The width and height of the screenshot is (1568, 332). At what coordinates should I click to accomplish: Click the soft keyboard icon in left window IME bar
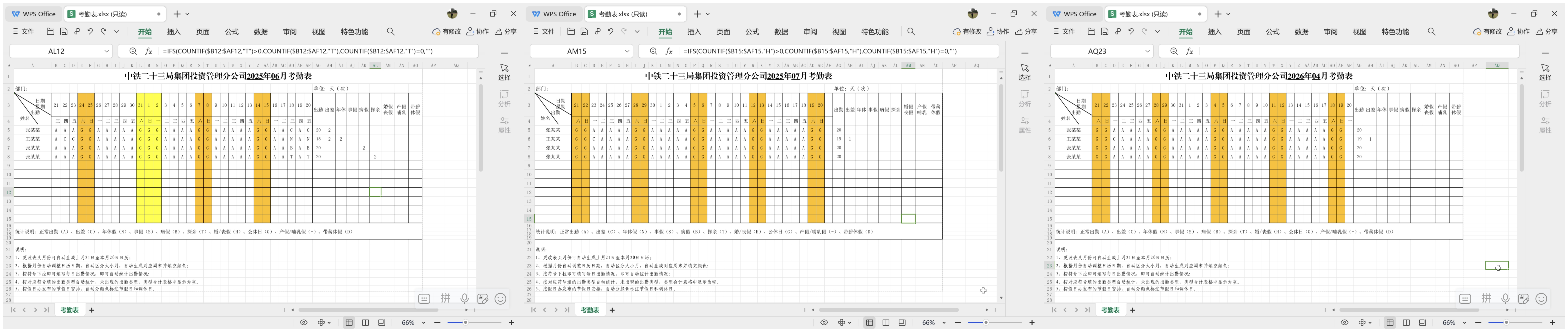[x=424, y=299]
